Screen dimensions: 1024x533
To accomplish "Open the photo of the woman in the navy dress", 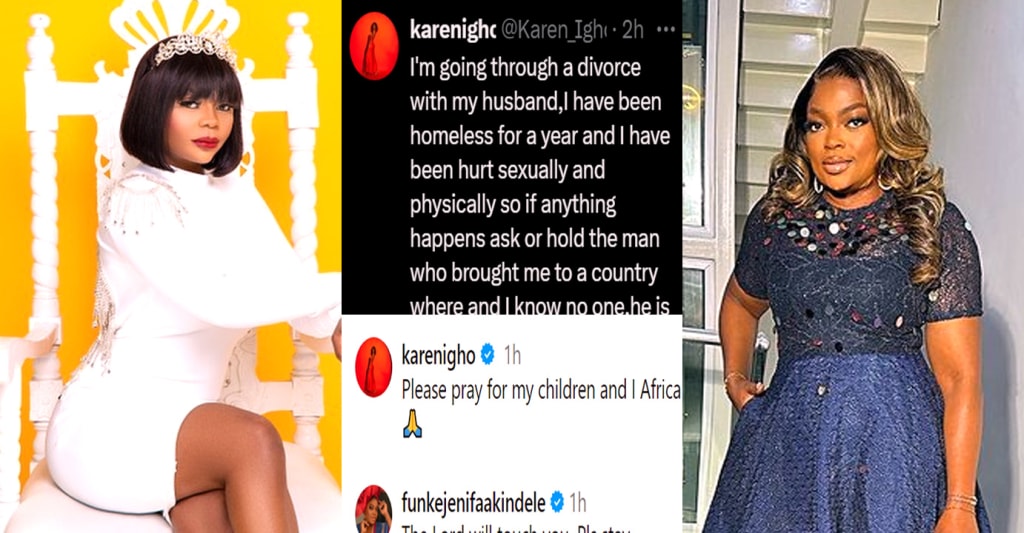I will click(853, 266).
